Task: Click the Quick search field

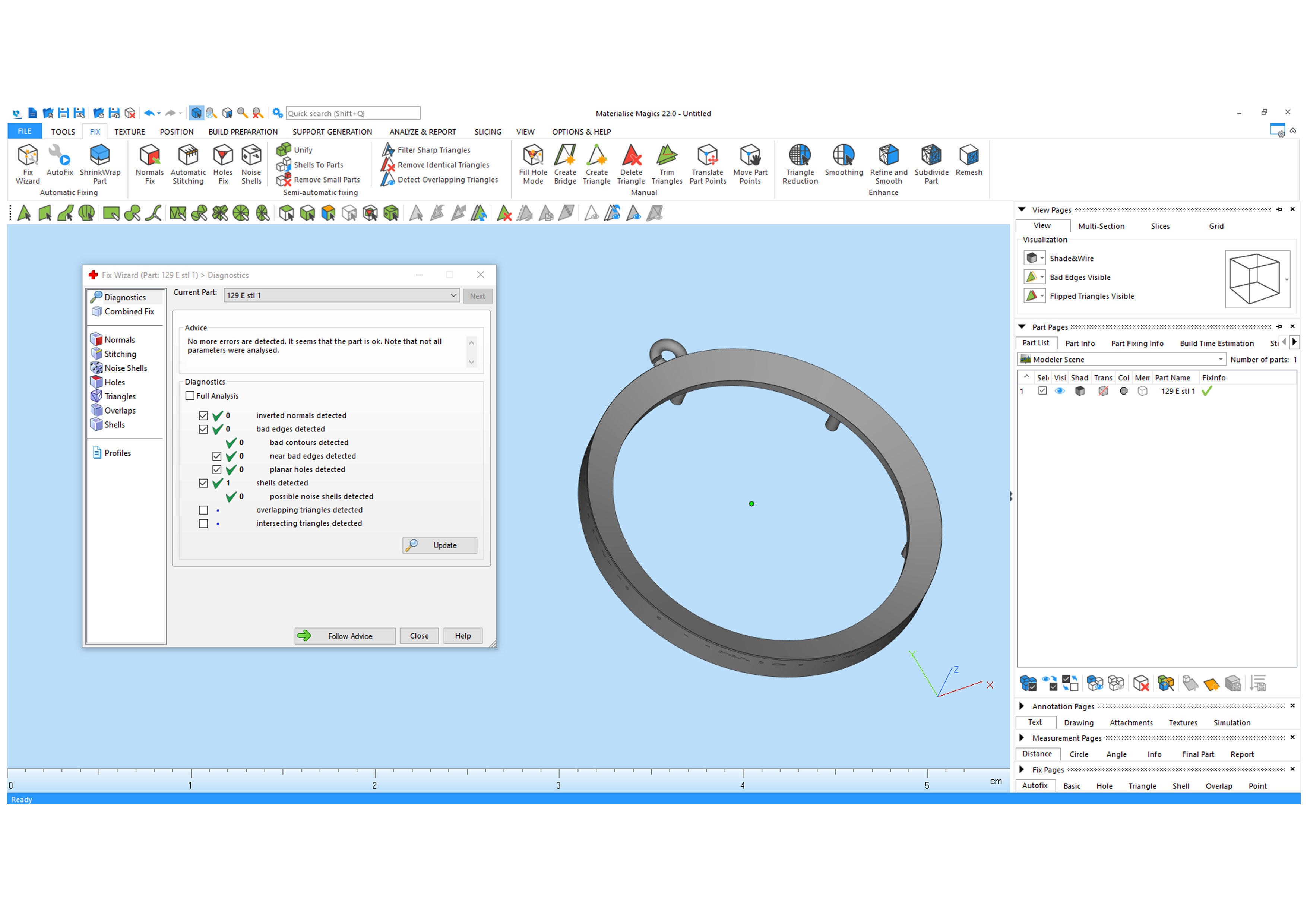Action: point(352,113)
